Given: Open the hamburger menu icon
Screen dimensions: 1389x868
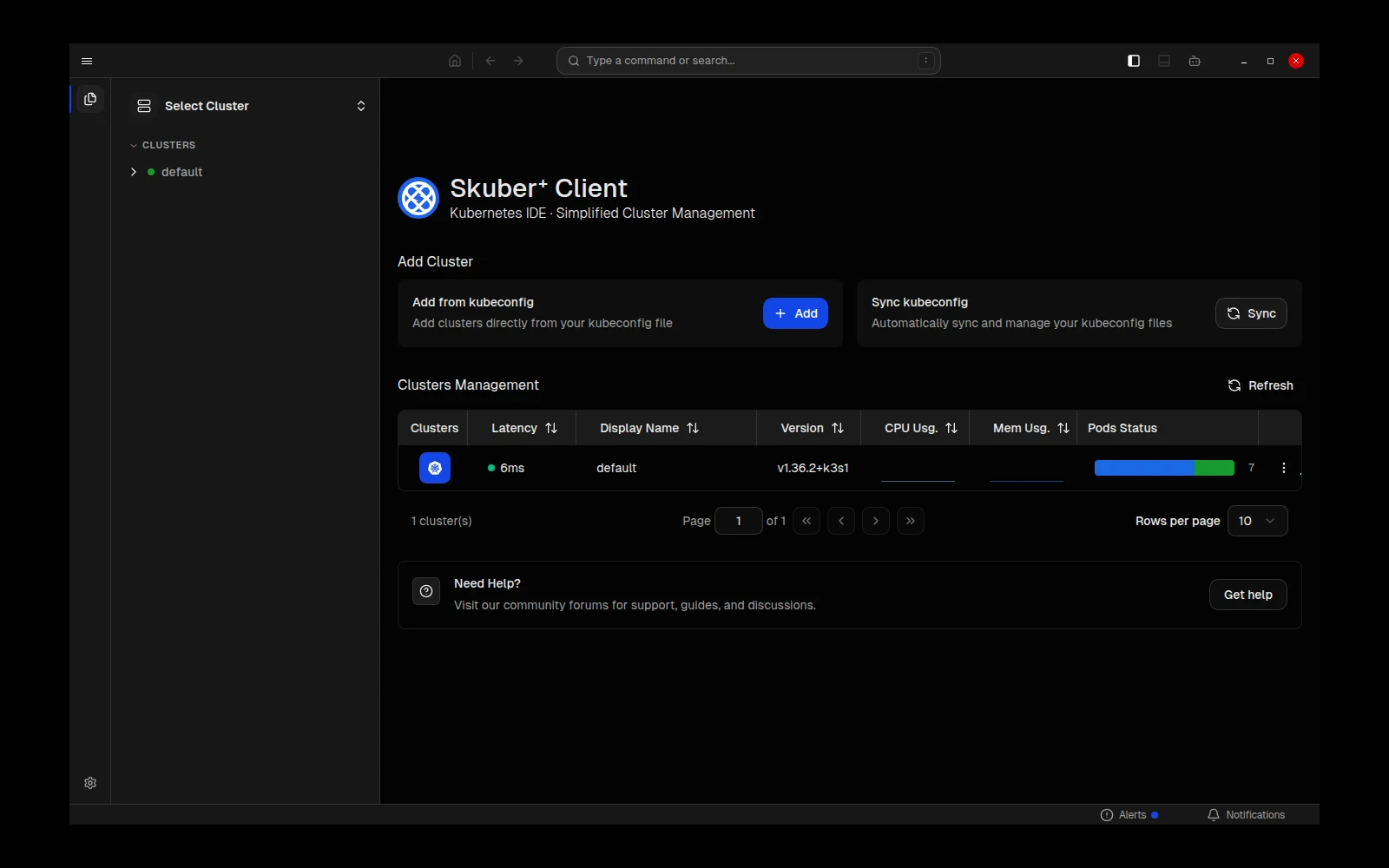Looking at the screenshot, I should (87, 61).
